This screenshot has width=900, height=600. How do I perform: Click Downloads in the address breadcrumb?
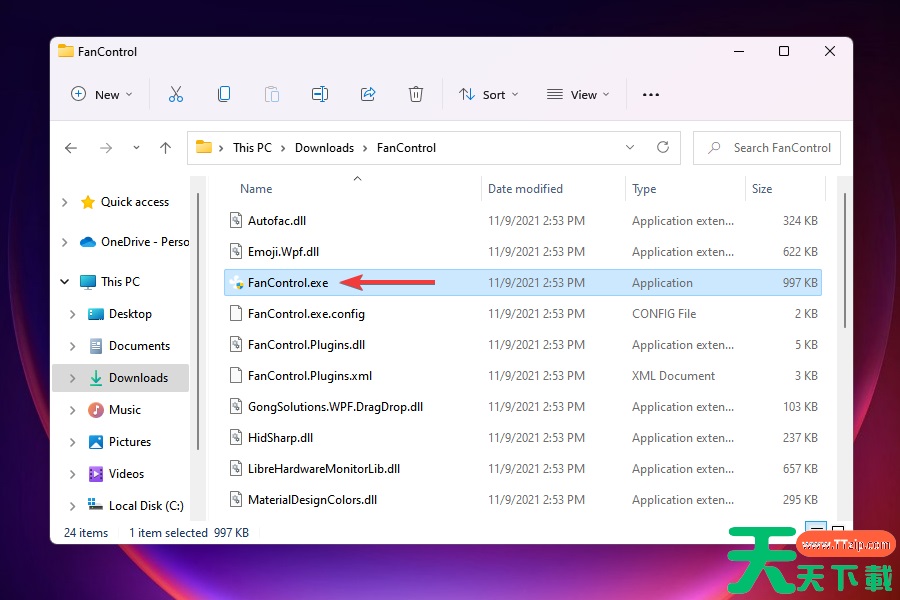point(324,147)
